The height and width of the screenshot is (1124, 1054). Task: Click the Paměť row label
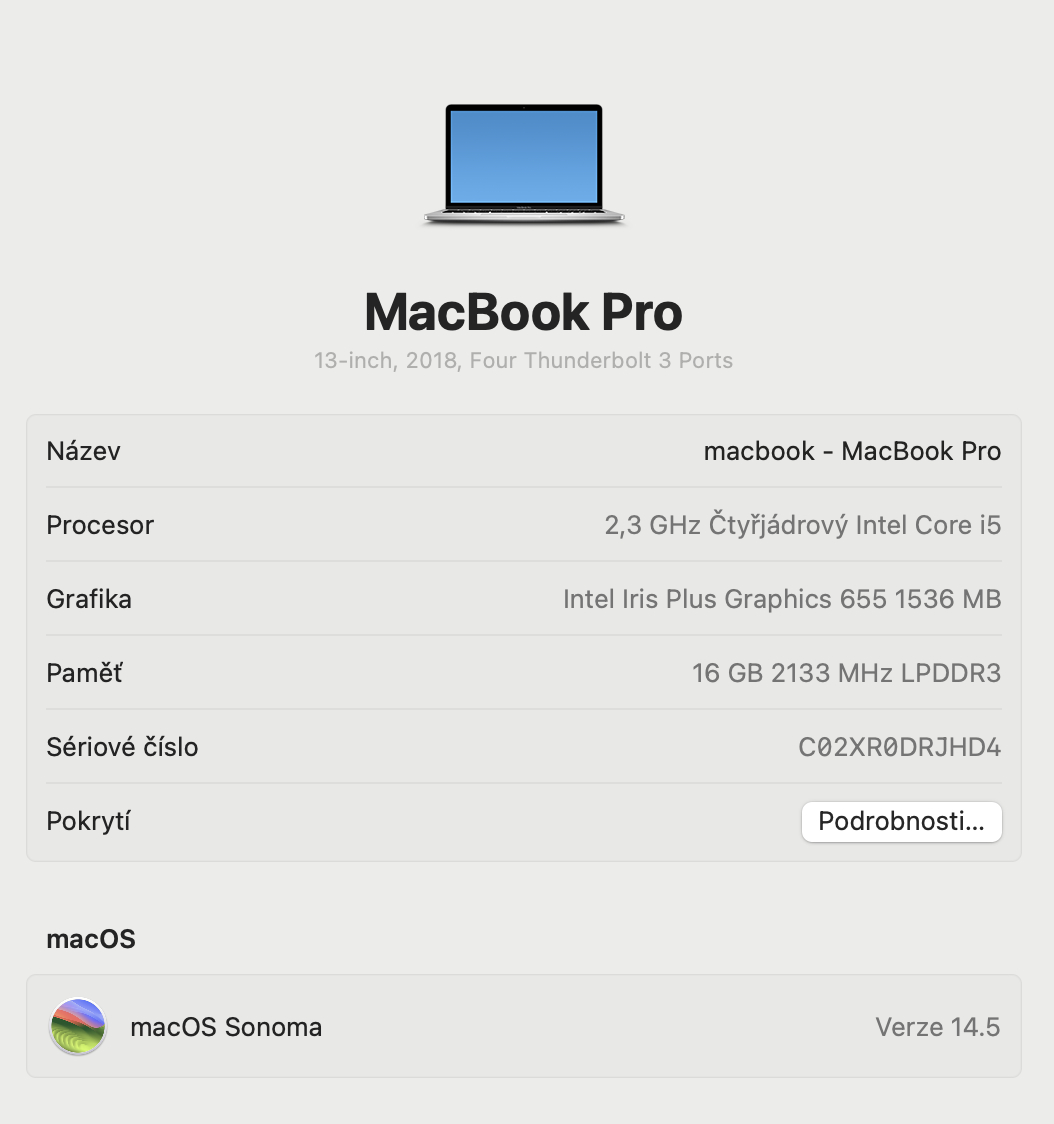tap(85, 672)
